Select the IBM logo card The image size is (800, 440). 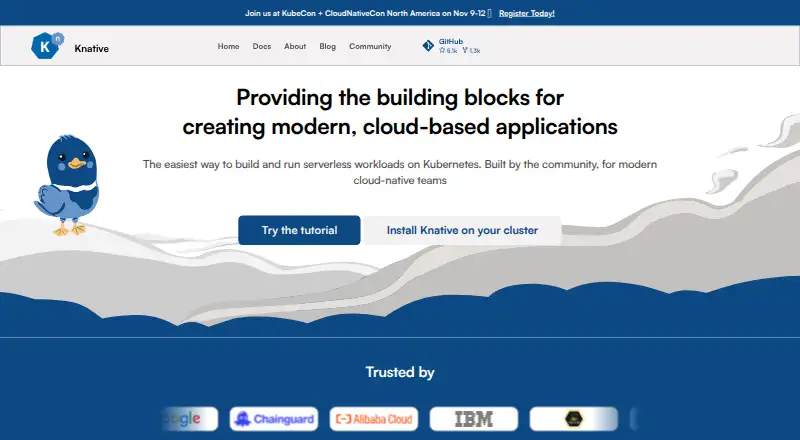pyautogui.click(x=474, y=419)
